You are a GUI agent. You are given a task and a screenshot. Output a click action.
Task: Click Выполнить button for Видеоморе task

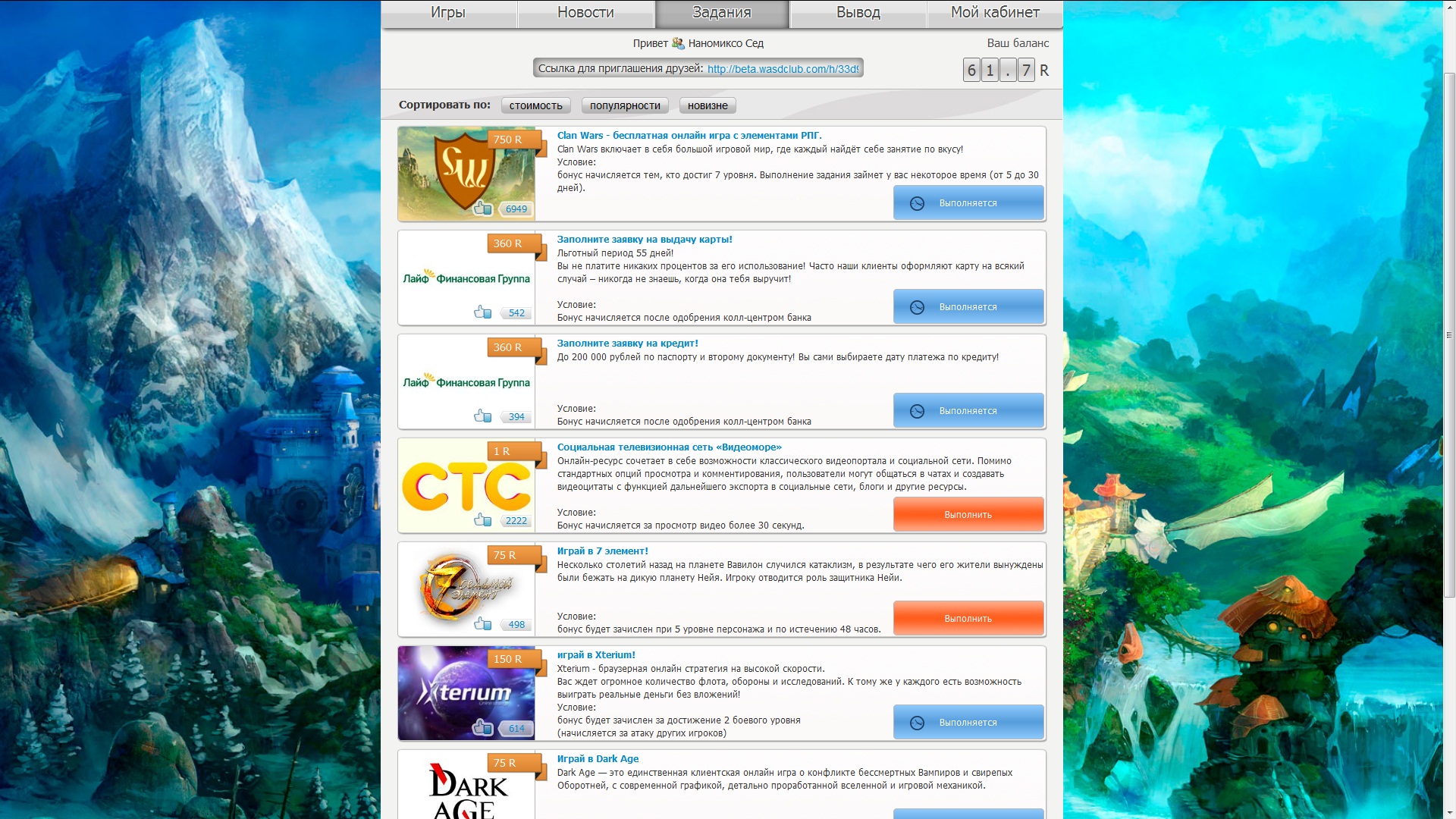968,514
